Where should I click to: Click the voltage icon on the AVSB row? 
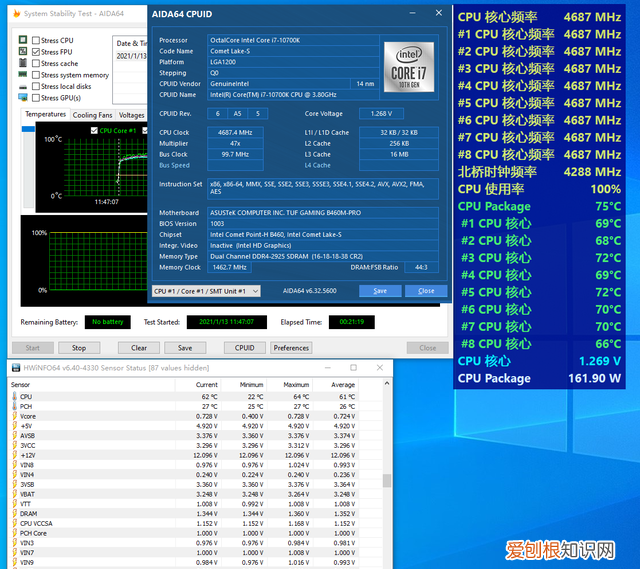point(15,436)
